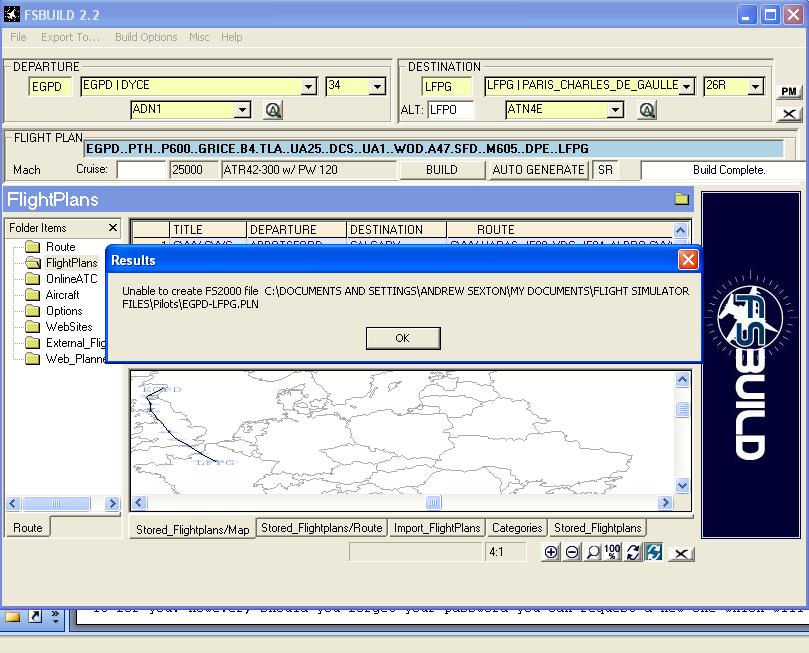The image size is (809, 653).
Task: Open the Aircraft folder
Action: 53,295
